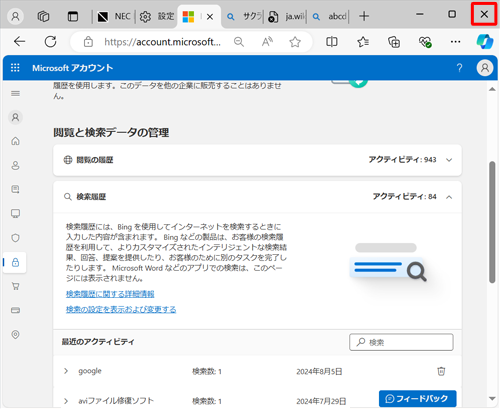This screenshot has width=500, height=409.
Task: Open Security shield sidebar icon
Action: click(x=15, y=238)
